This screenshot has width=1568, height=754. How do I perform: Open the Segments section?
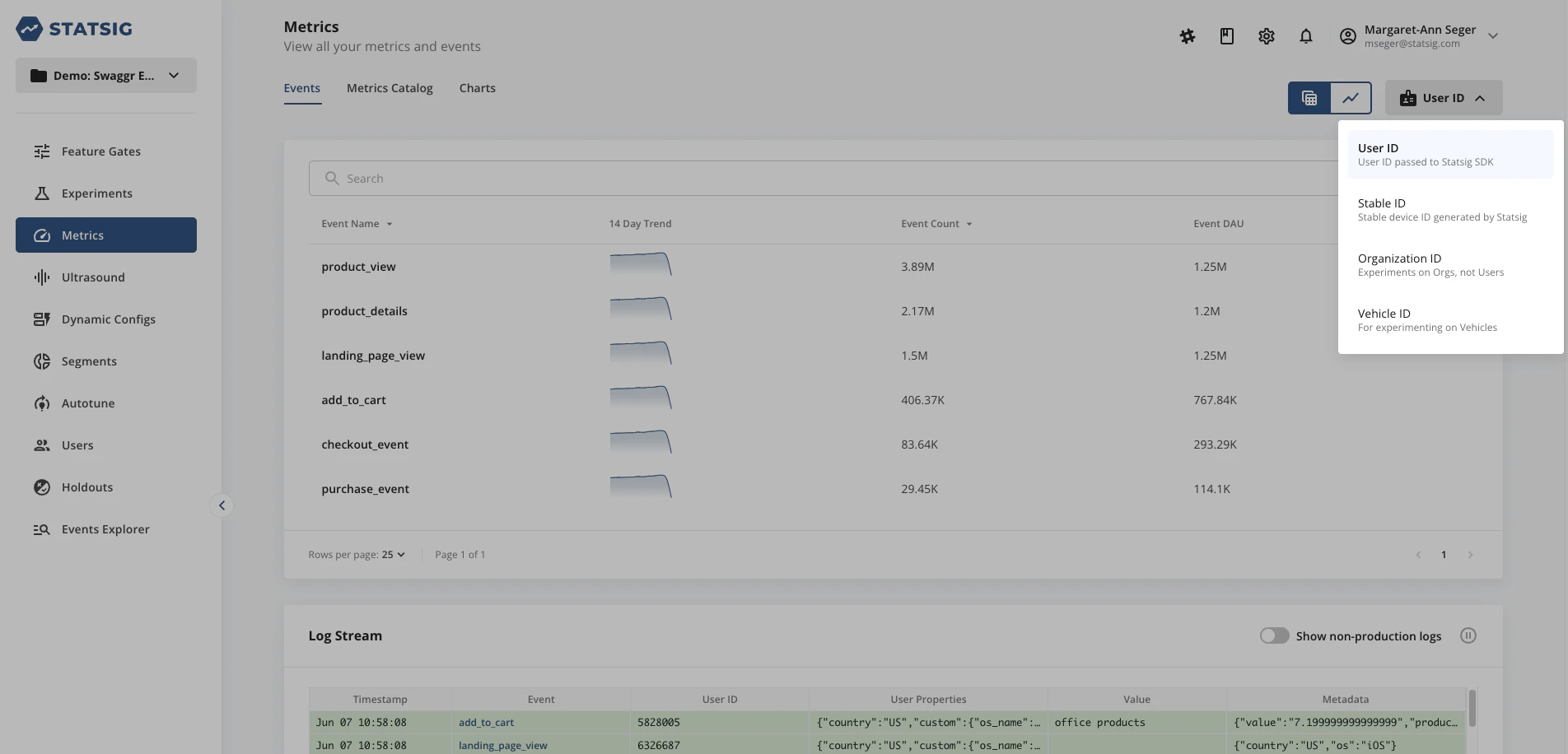click(88, 361)
